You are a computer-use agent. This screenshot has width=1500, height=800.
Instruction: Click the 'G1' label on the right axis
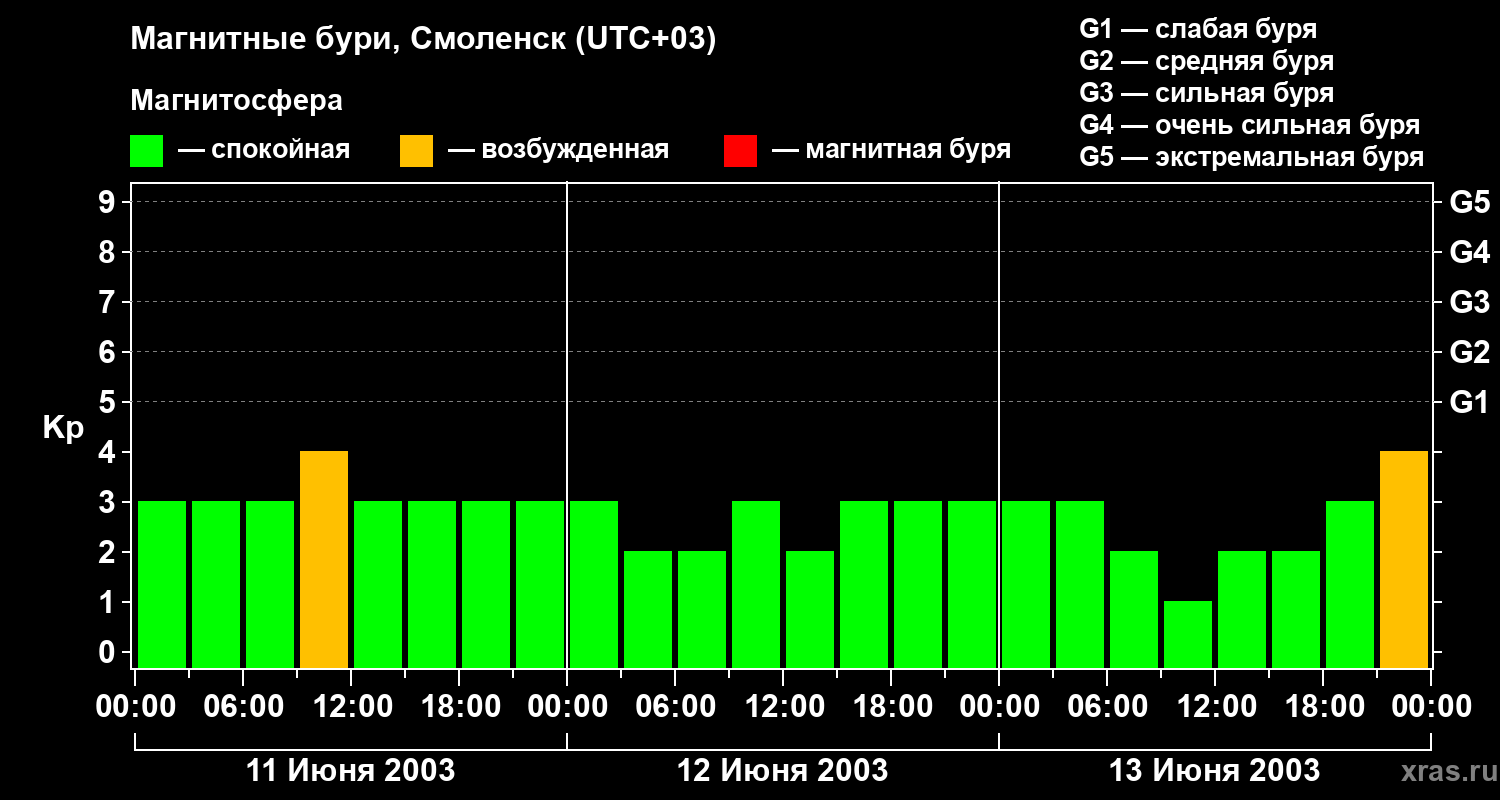click(x=1469, y=402)
